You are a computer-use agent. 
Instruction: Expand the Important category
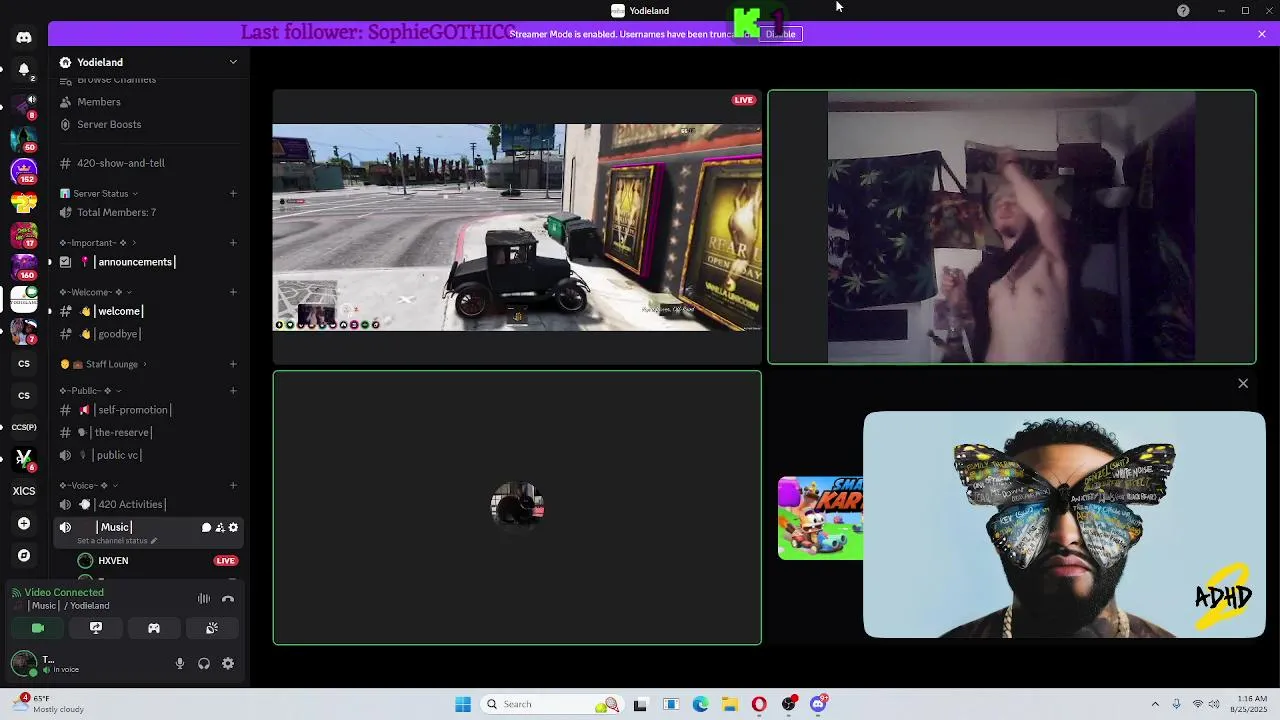click(x=97, y=243)
